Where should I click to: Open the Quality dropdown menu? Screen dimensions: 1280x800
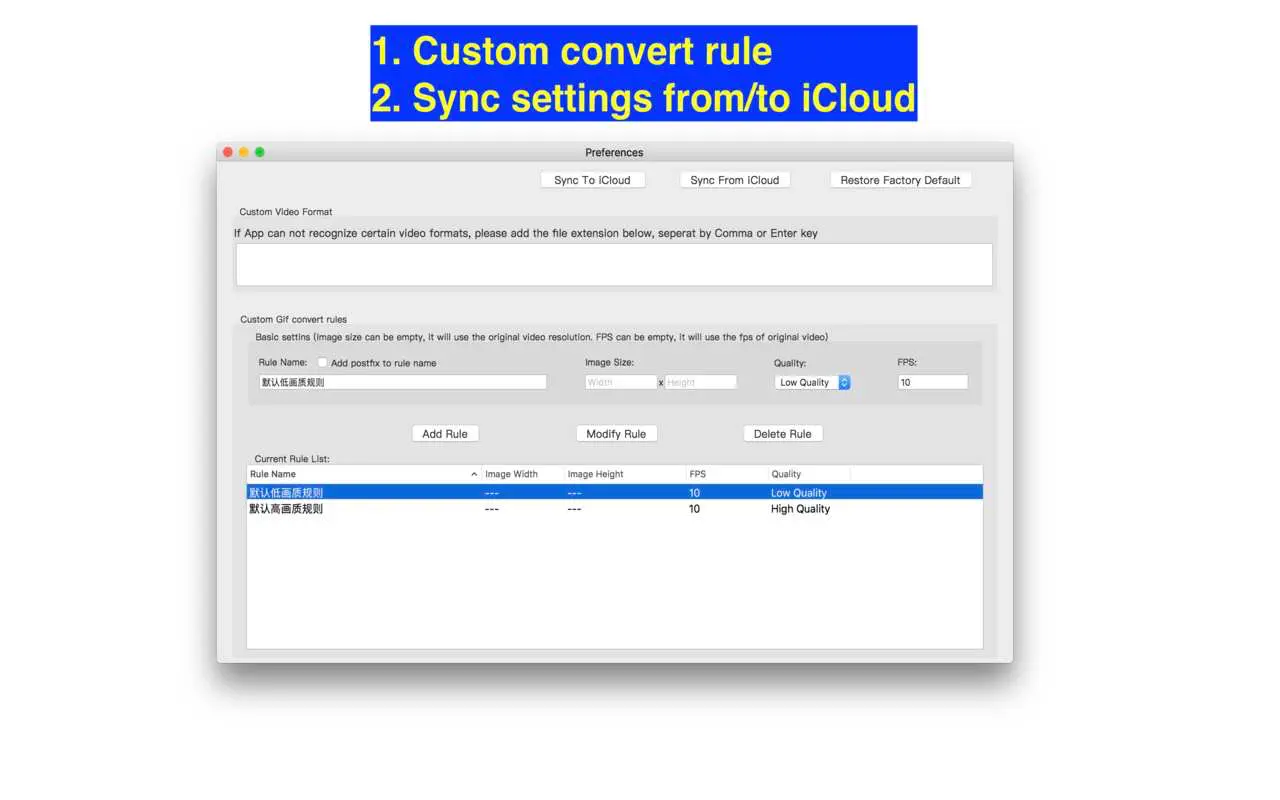click(x=812, y=382)
